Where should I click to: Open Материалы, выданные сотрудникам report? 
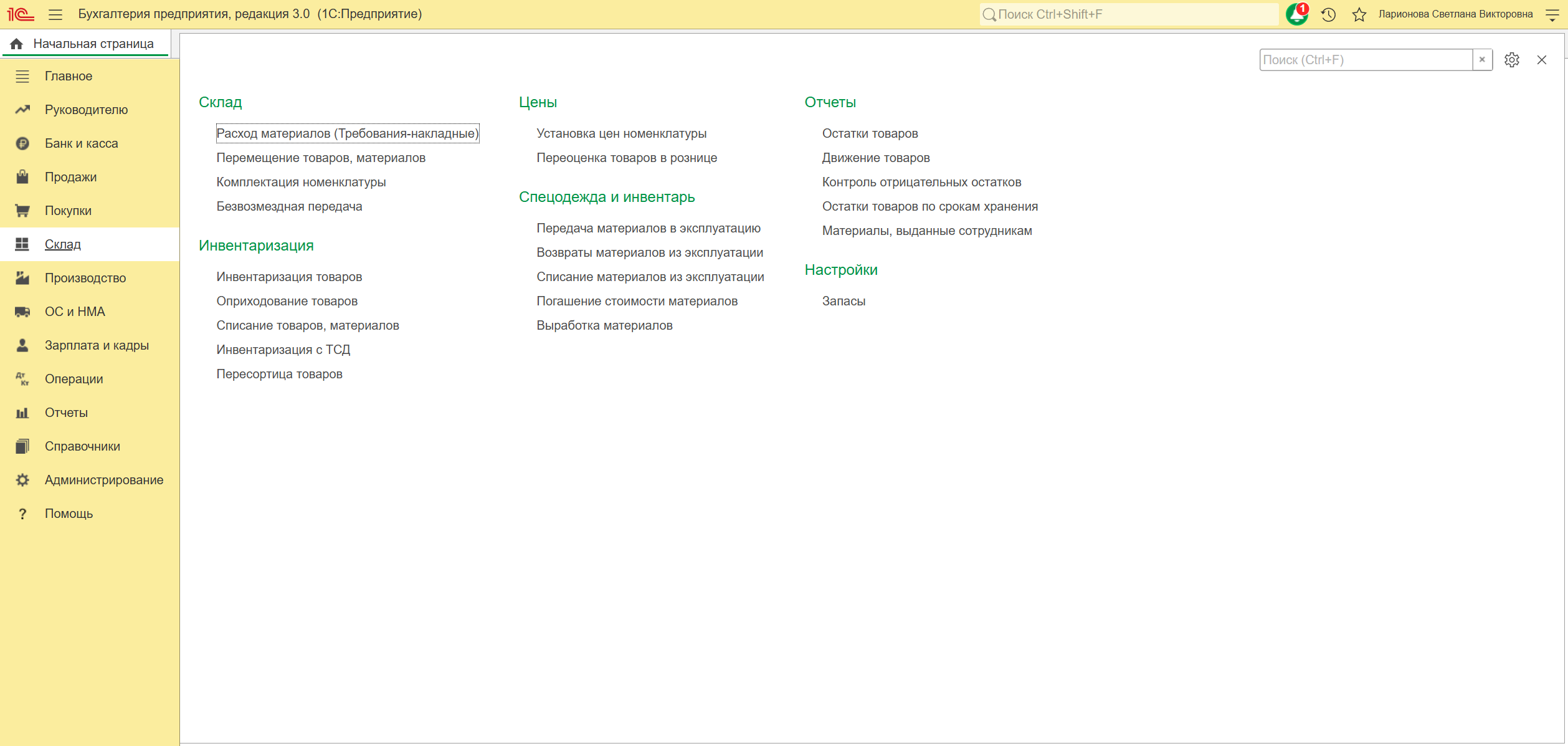[x=927, y=231]
